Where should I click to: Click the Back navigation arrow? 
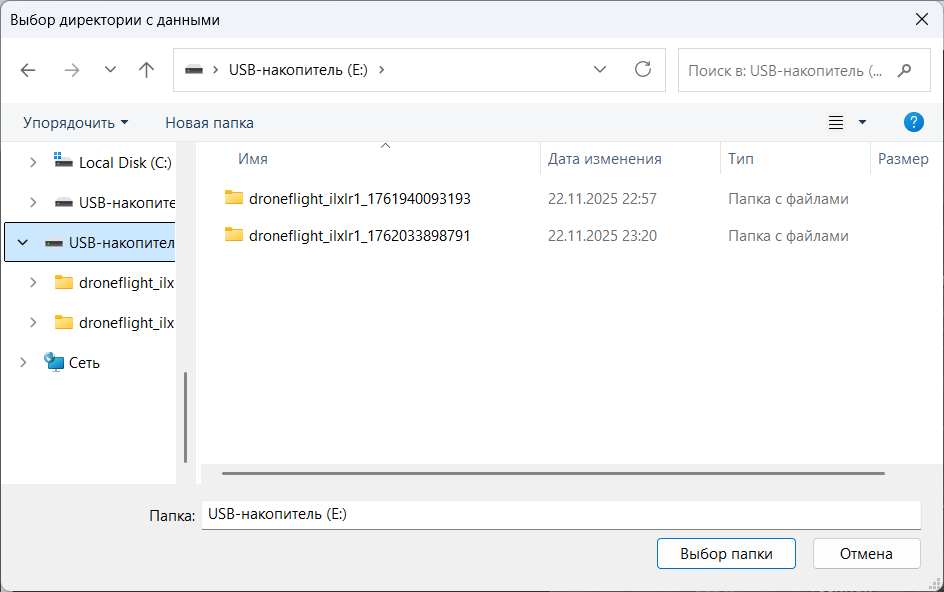(28, 70)
